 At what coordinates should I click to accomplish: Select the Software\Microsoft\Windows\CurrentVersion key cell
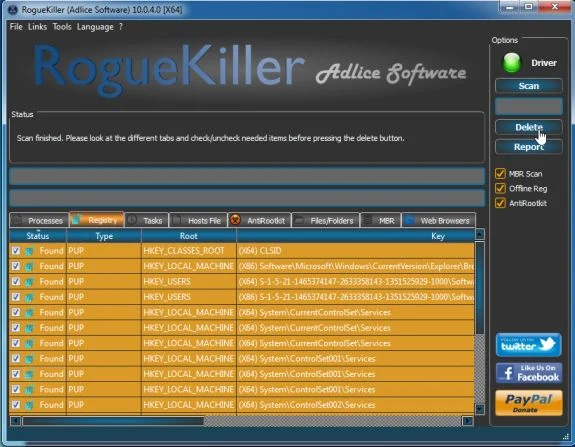[x=356, y=266]
